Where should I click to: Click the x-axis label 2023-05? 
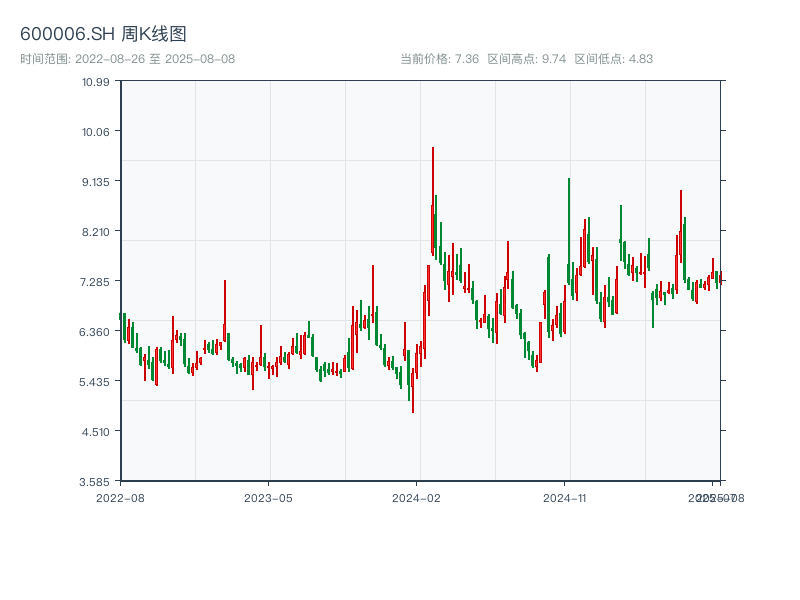[268, 498]
